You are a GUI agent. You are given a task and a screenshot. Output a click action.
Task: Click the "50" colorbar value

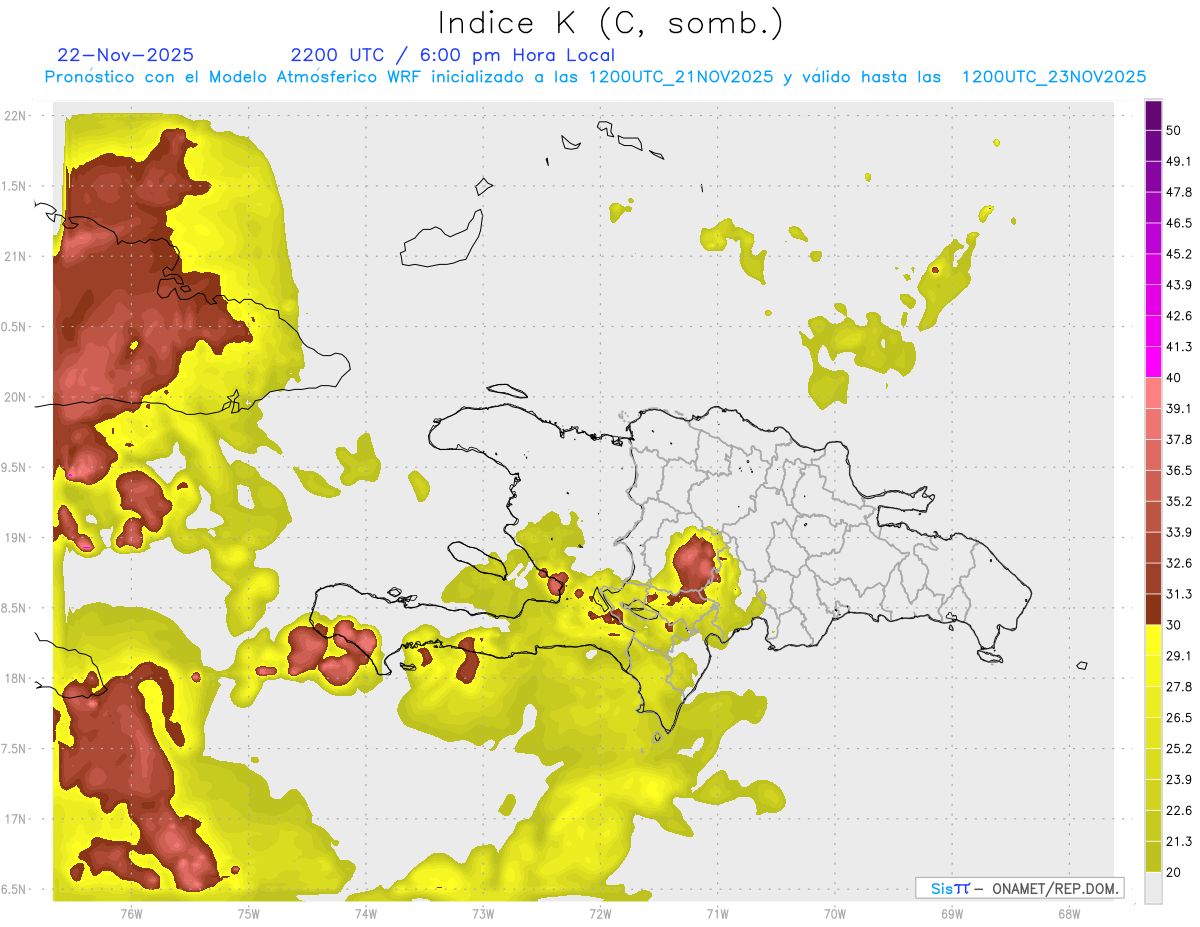click(1174, 130)
